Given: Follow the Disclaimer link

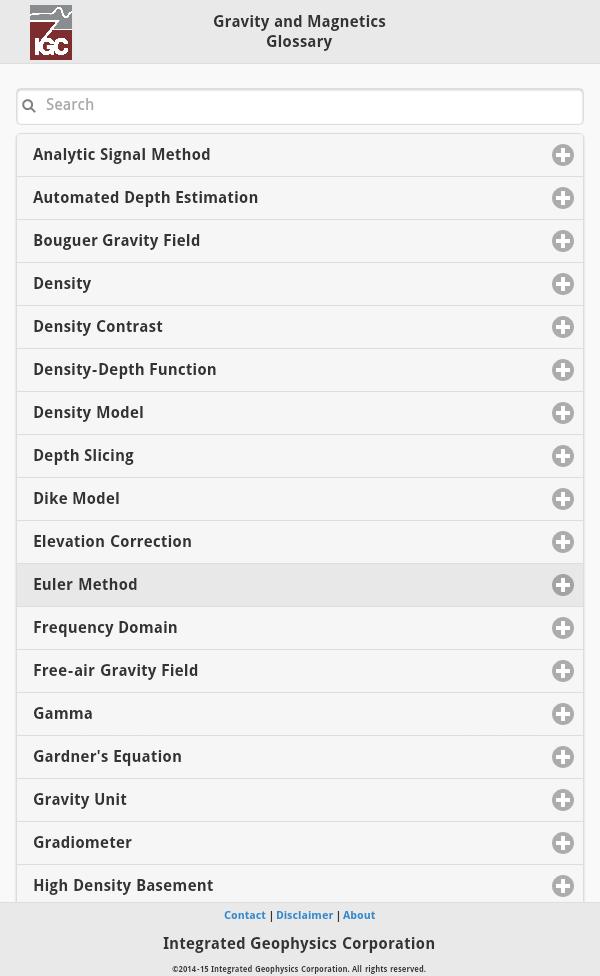Looking at the screenshot, I should (x=305, y=915).
